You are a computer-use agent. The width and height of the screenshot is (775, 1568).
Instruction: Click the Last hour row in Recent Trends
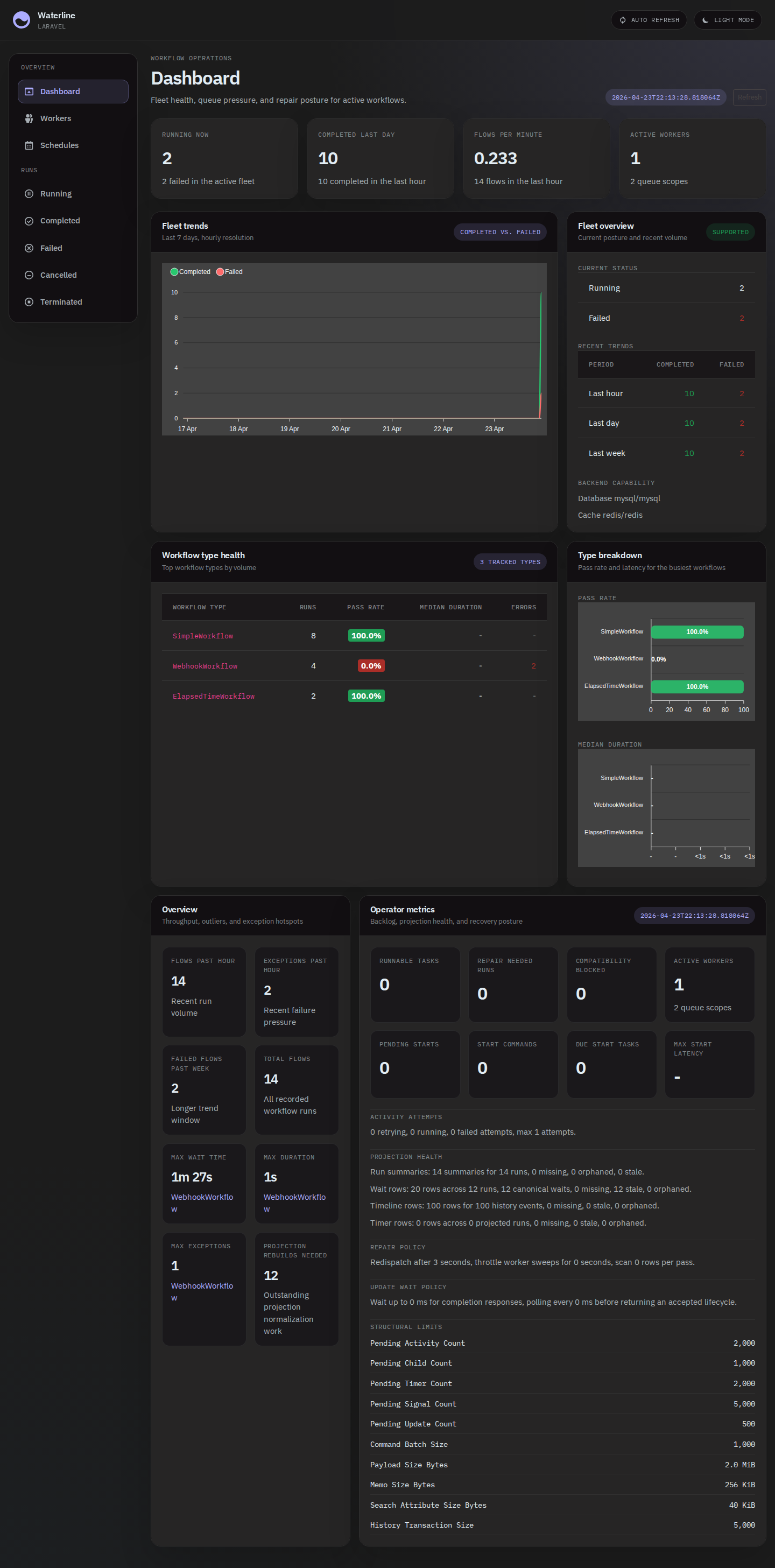point(666,393)
